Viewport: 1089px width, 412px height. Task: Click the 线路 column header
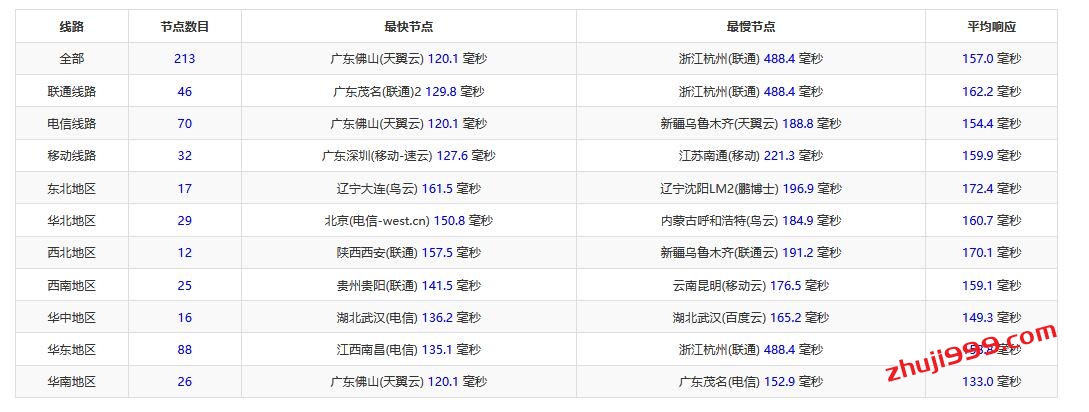tap(72, 27)
